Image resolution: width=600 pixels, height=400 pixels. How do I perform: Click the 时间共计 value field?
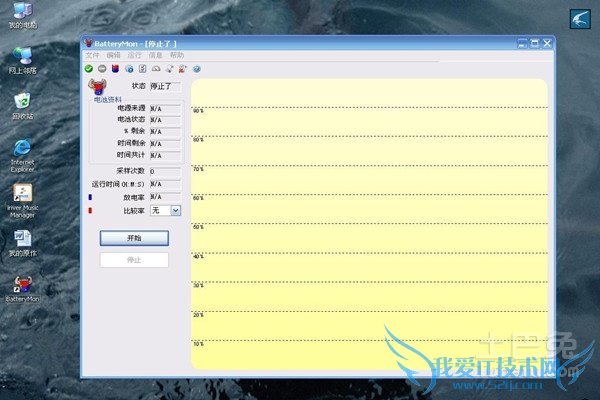coord(165,155)
